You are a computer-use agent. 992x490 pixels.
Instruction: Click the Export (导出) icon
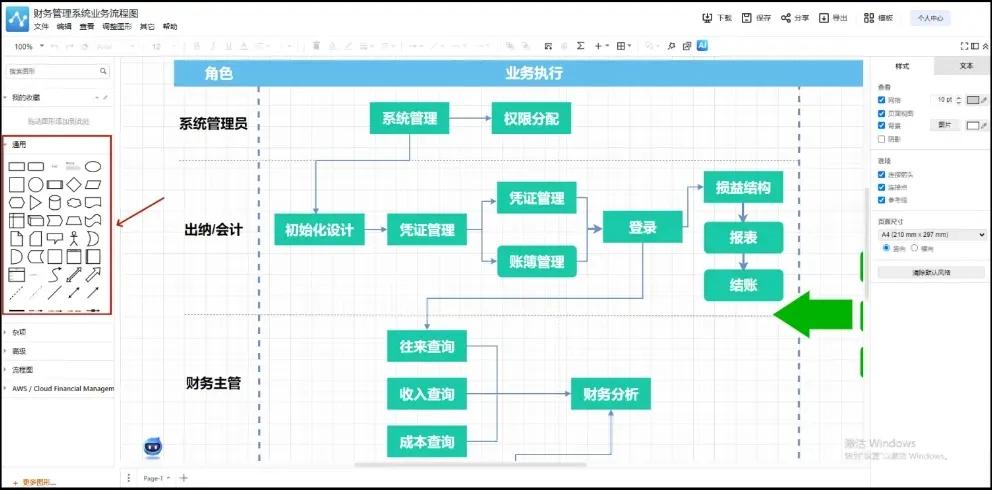click(824, 18)
